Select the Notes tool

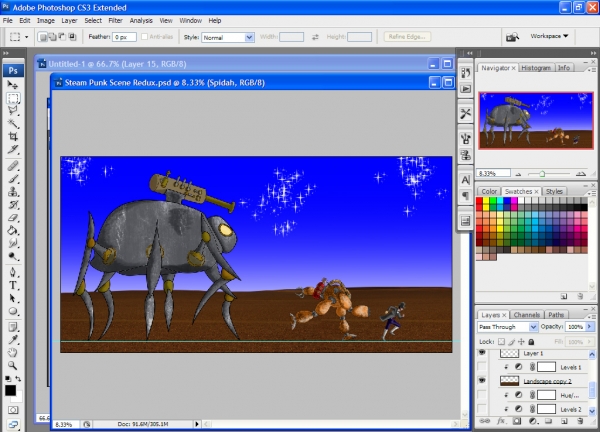[x=13, y=327]
